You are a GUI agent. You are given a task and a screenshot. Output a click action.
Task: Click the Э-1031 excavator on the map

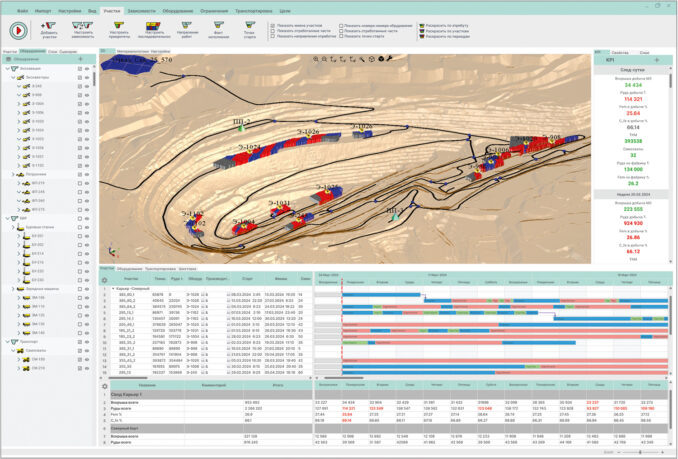(280, 209)
